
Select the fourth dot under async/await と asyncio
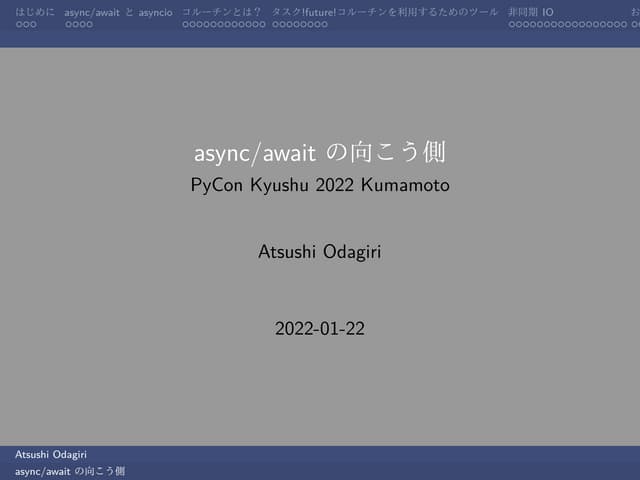pyautogui.click(x=89, y=23)
